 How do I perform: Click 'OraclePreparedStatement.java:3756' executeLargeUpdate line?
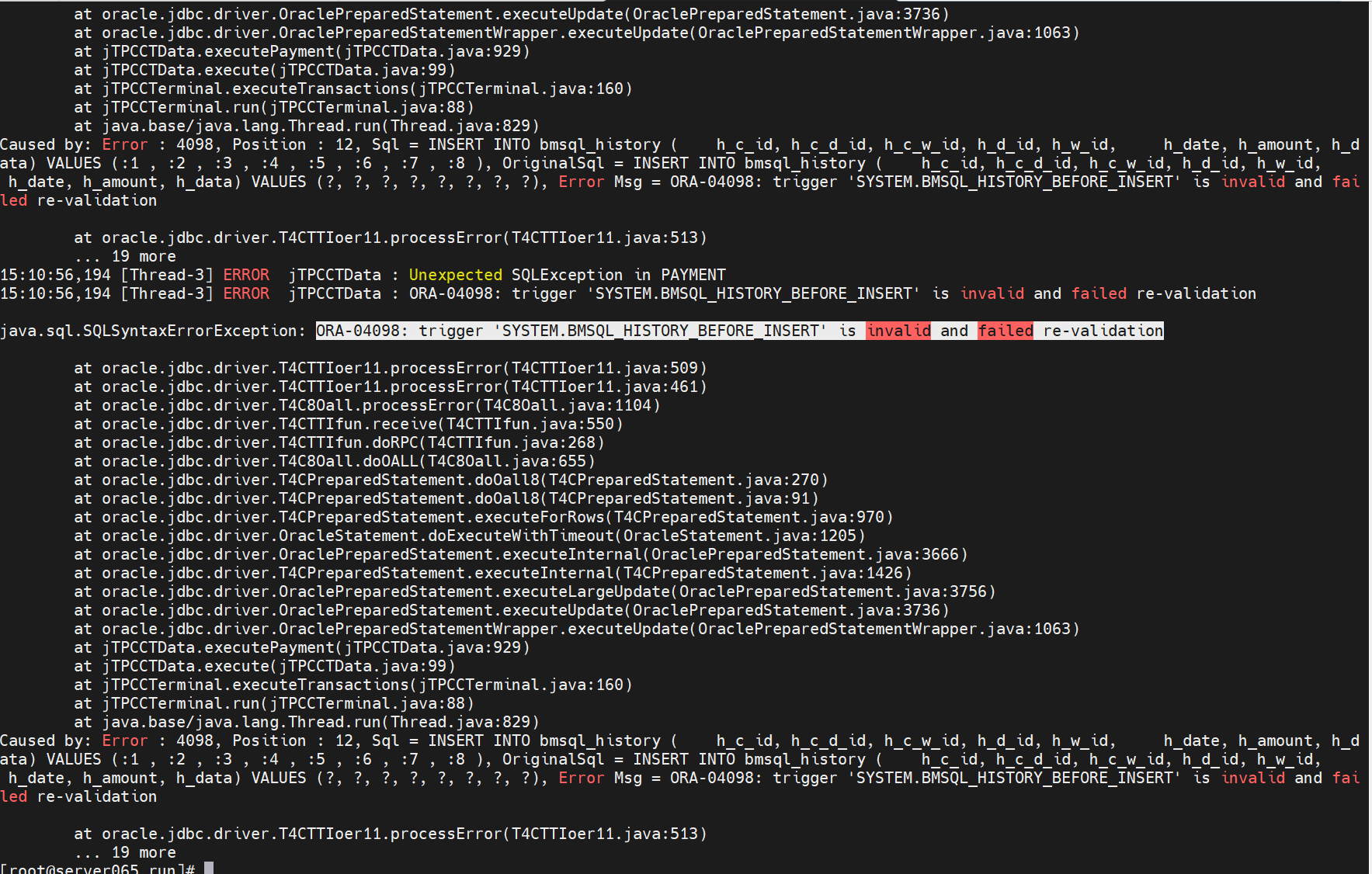click(x=535, y=591)
